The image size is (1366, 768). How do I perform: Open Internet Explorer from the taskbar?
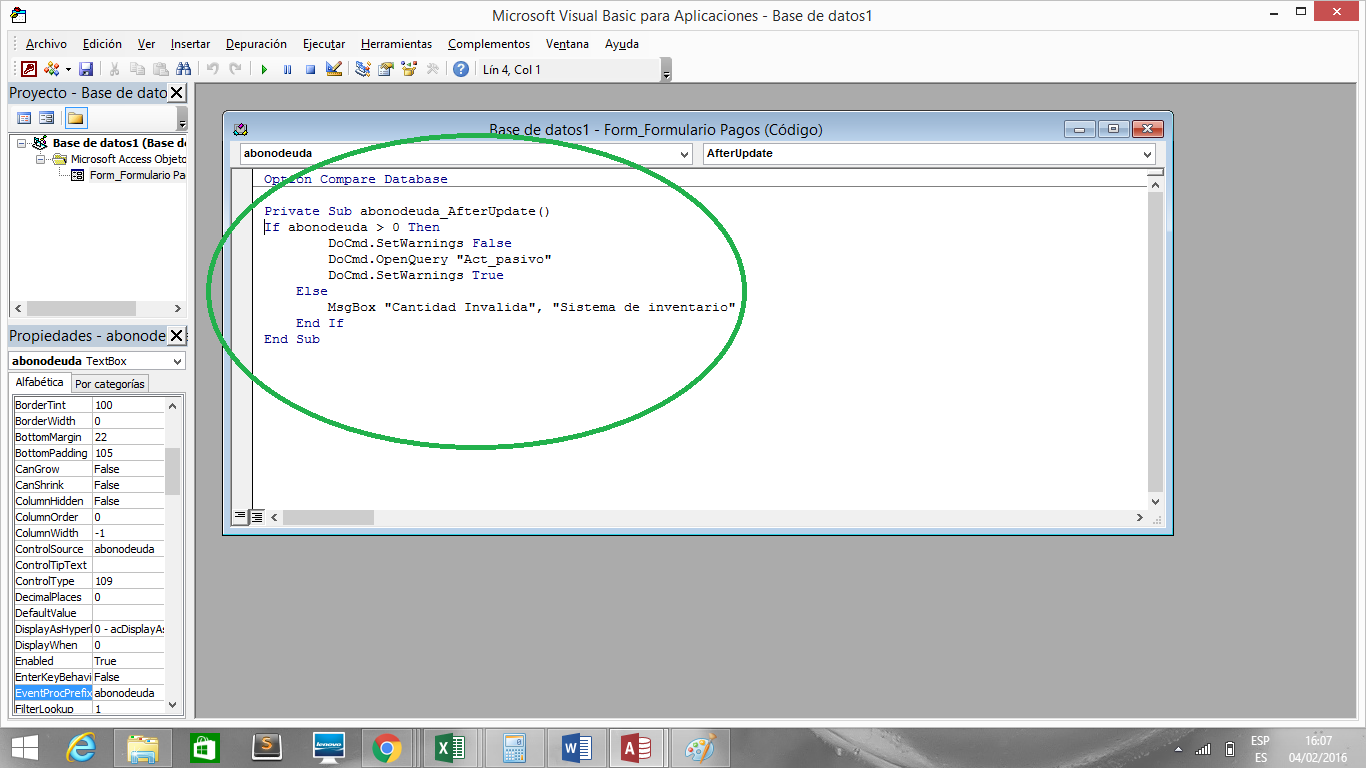(x=79, y=747)
